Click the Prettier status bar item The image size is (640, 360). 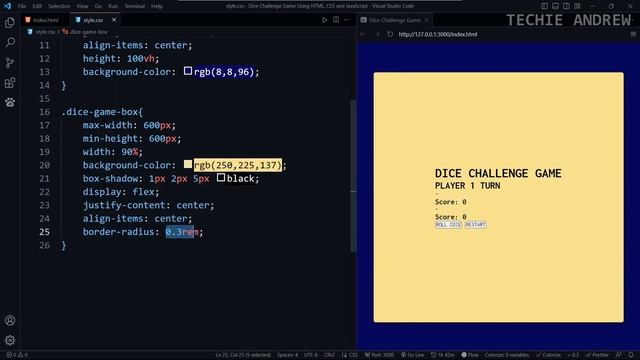coord(598,355)
